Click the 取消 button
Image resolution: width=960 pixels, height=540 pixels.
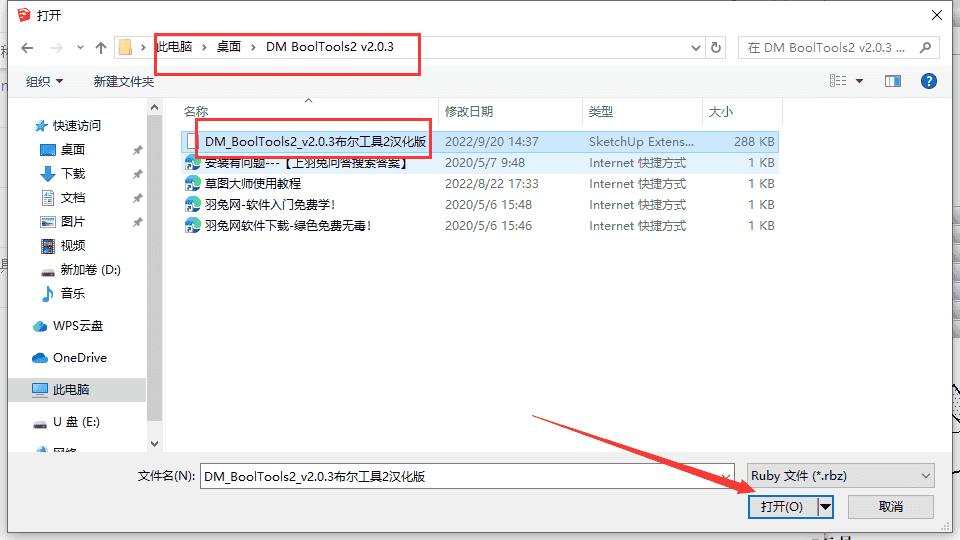coord(891,507)
